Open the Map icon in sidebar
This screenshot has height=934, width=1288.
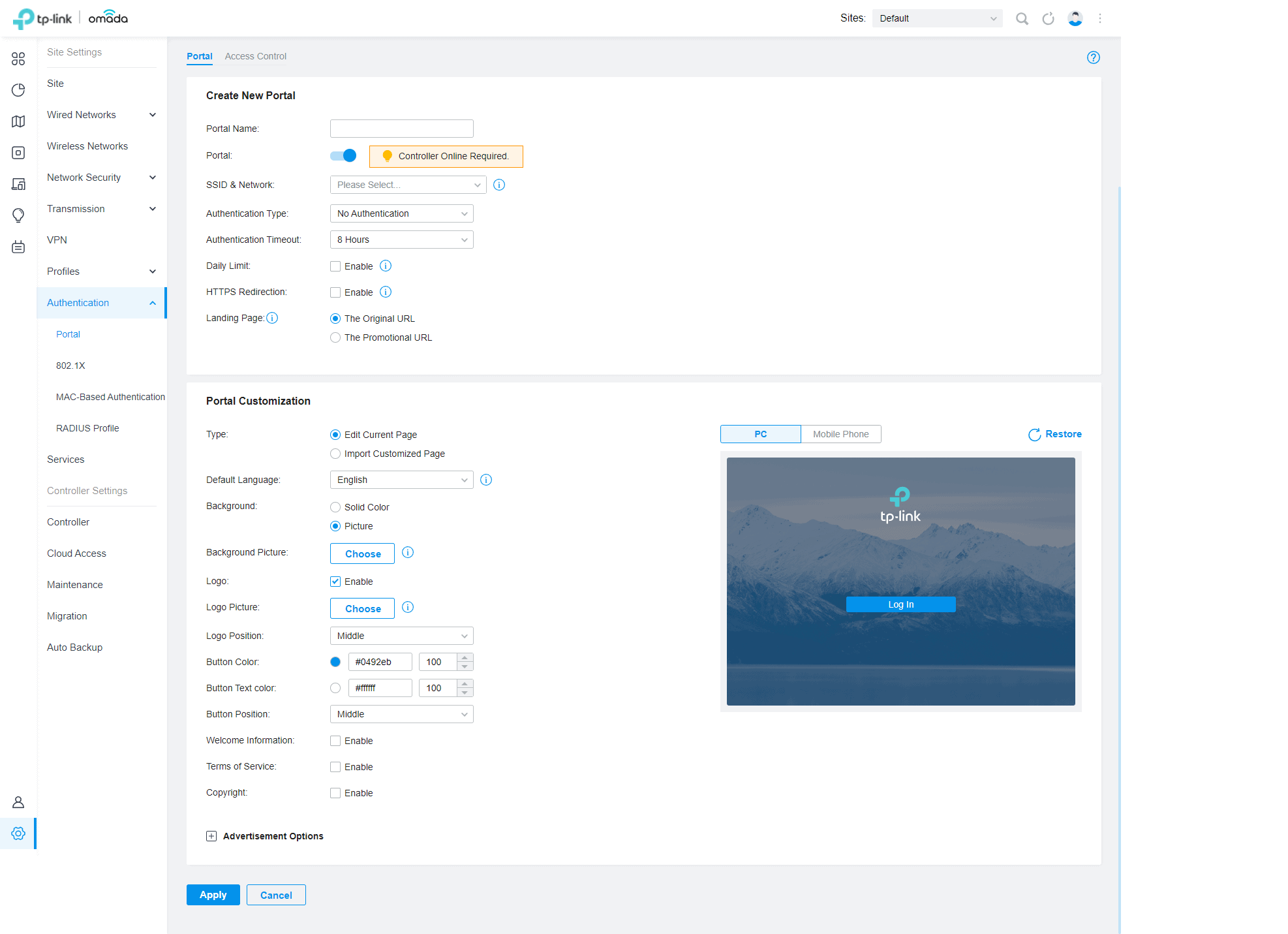click(18, 121)
